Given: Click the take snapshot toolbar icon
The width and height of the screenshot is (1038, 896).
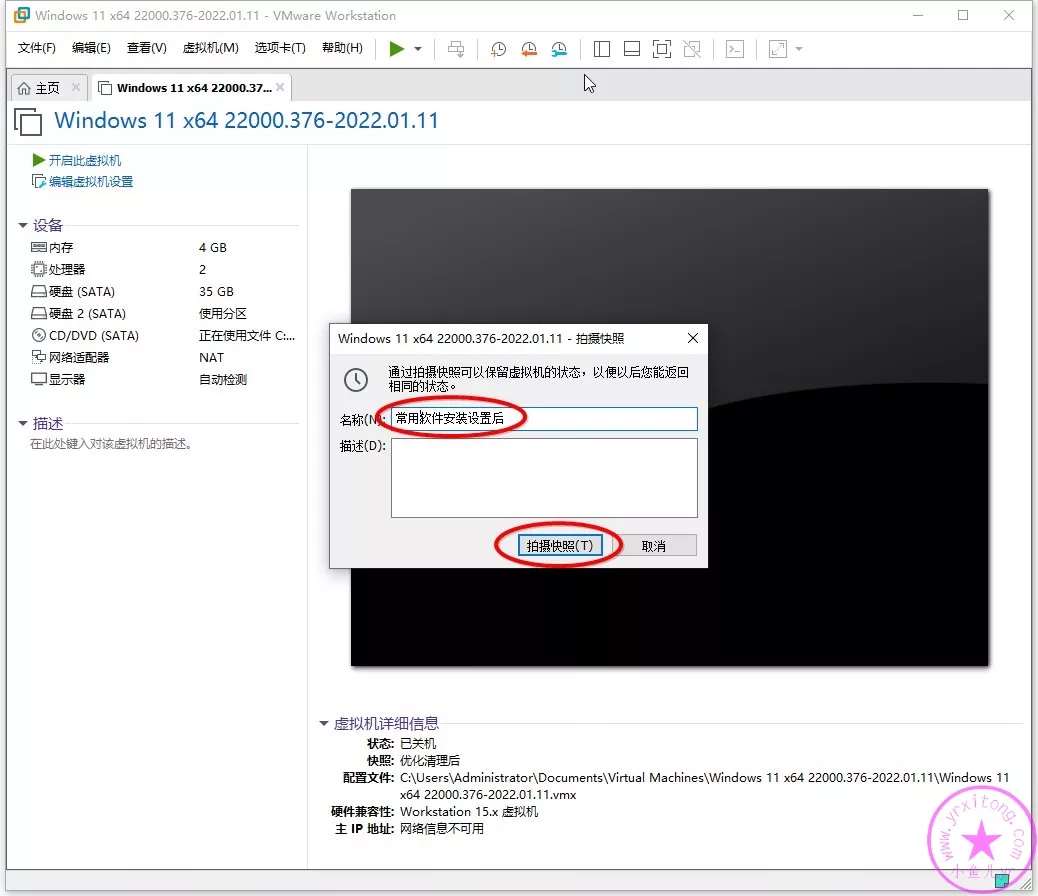Looking at the screenshot, I should pos(498,49).
